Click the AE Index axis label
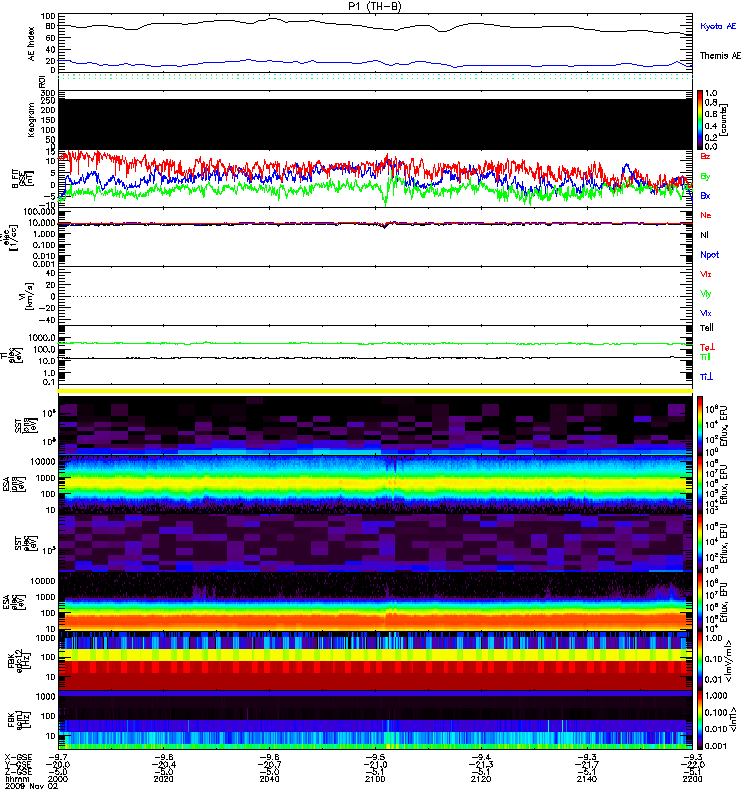 [x=32, y=44]
